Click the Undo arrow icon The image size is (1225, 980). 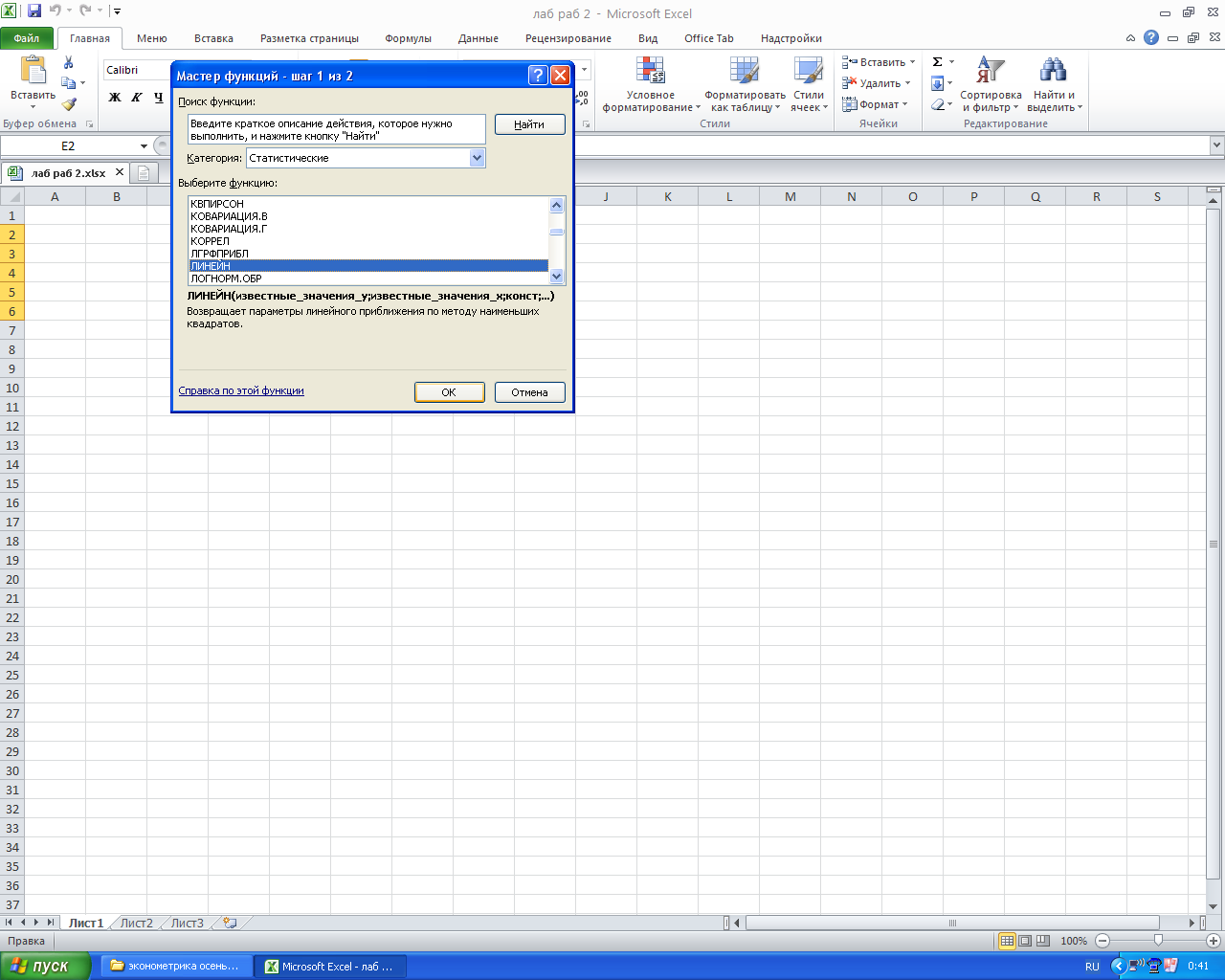pos(55,11)
